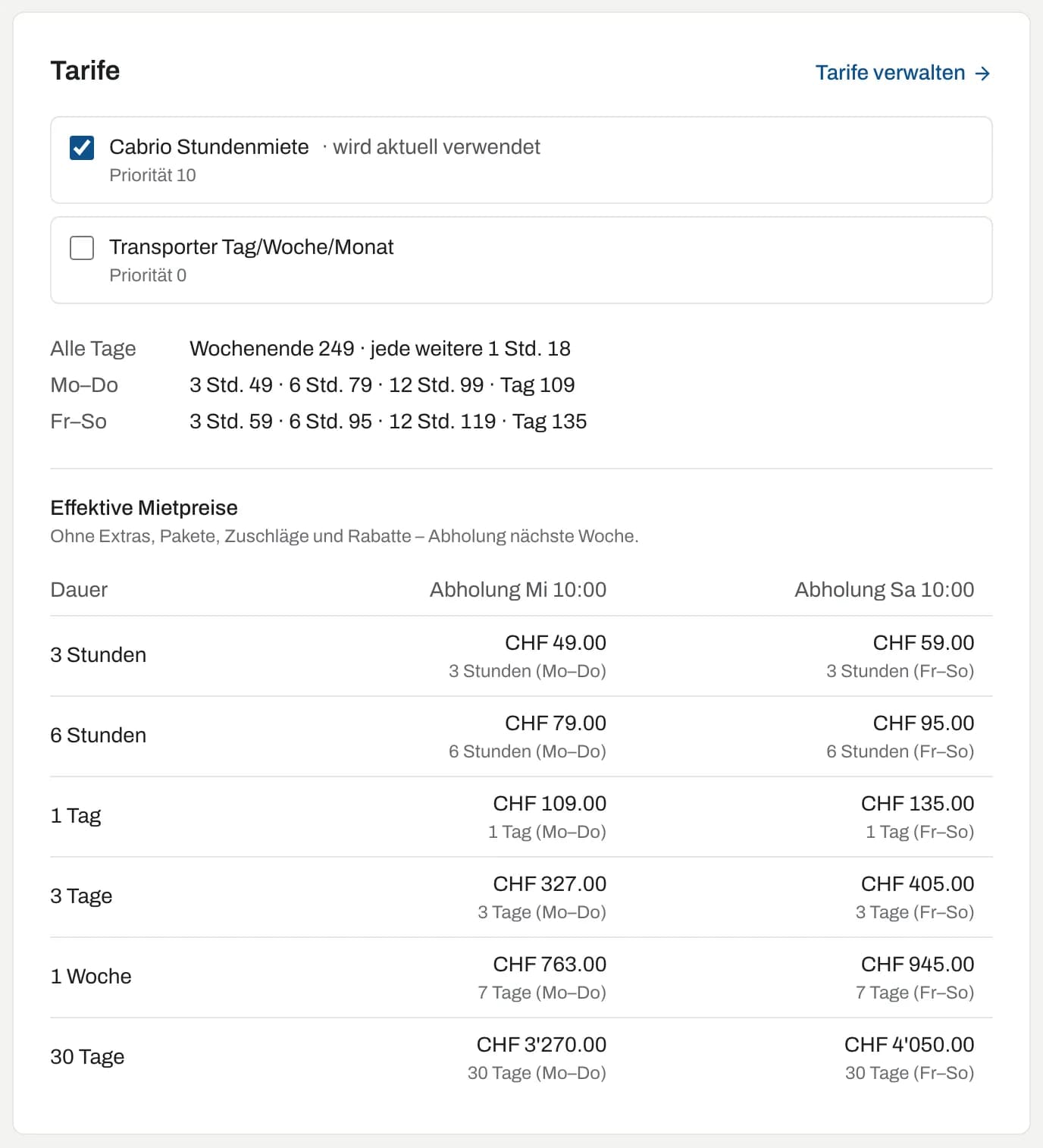1043x1148 pixels.
Task: Click the Alle Tage row label
Action: (93, 348)
